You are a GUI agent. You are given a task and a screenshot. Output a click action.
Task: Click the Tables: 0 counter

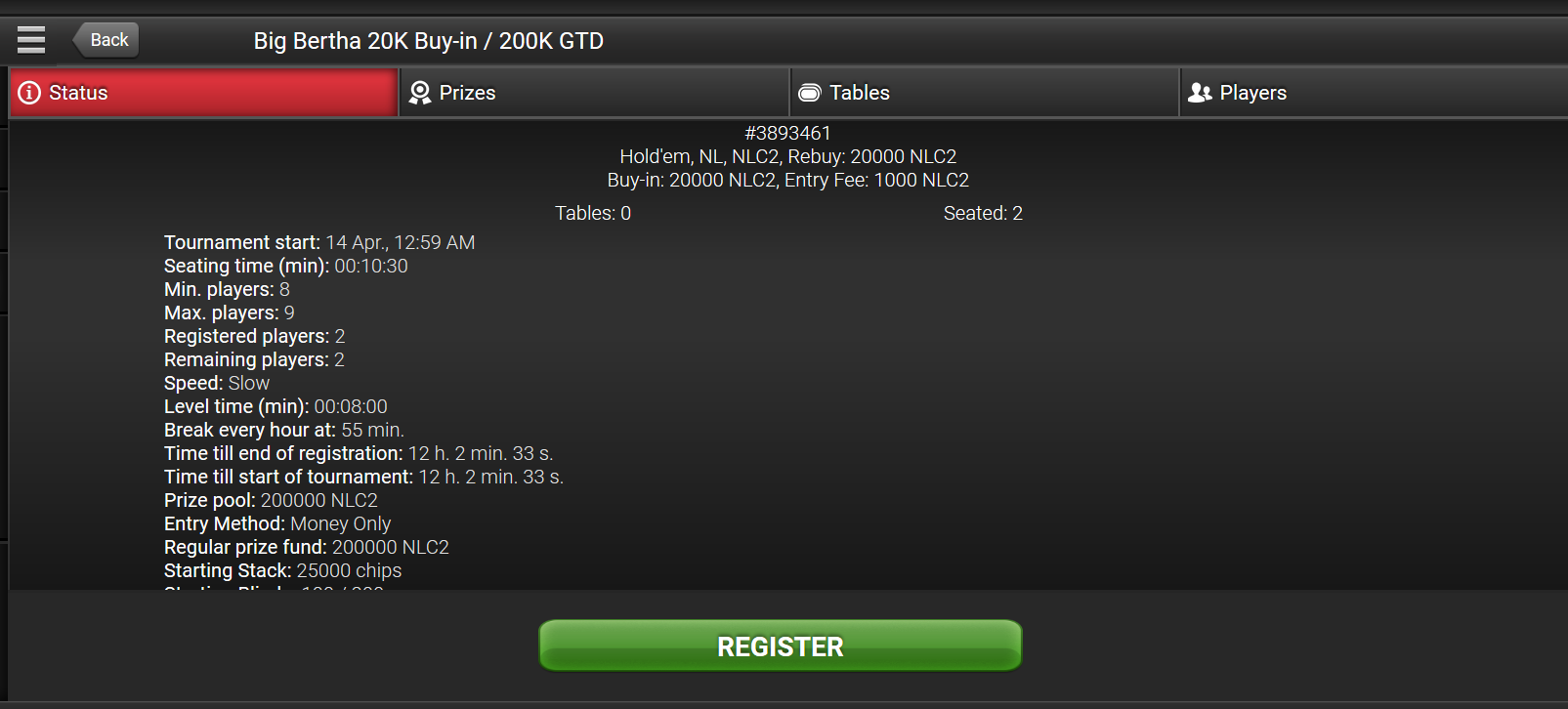click(593, 213)
